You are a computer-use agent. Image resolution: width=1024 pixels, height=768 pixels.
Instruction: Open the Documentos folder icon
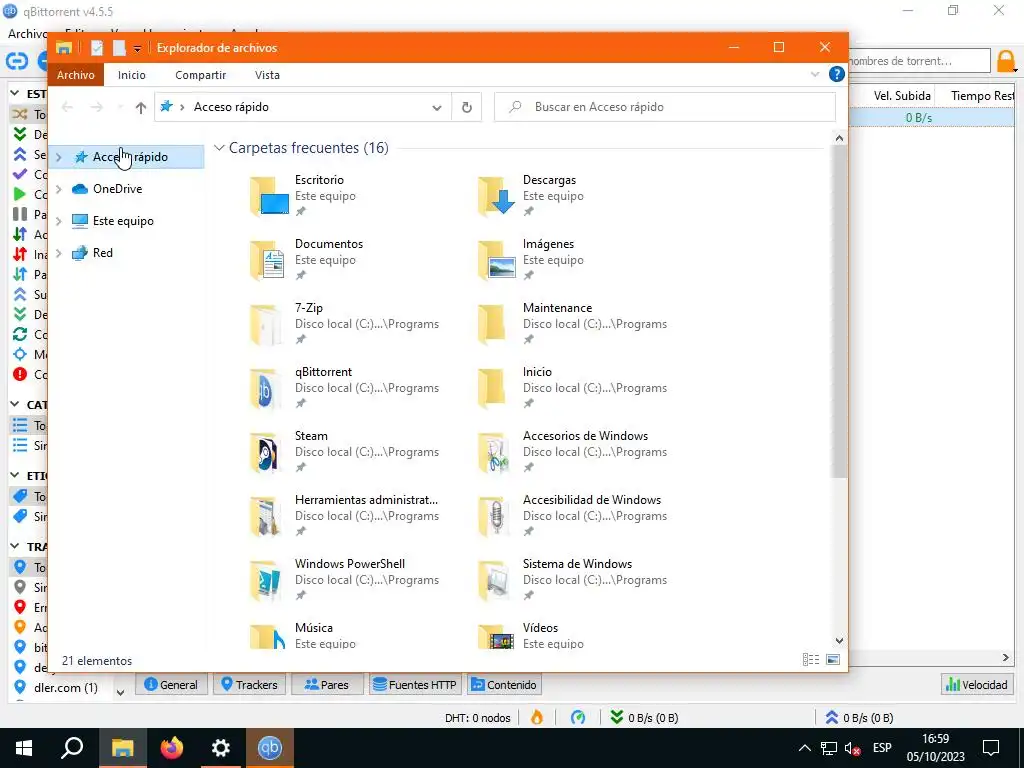(x=269, y=259)
